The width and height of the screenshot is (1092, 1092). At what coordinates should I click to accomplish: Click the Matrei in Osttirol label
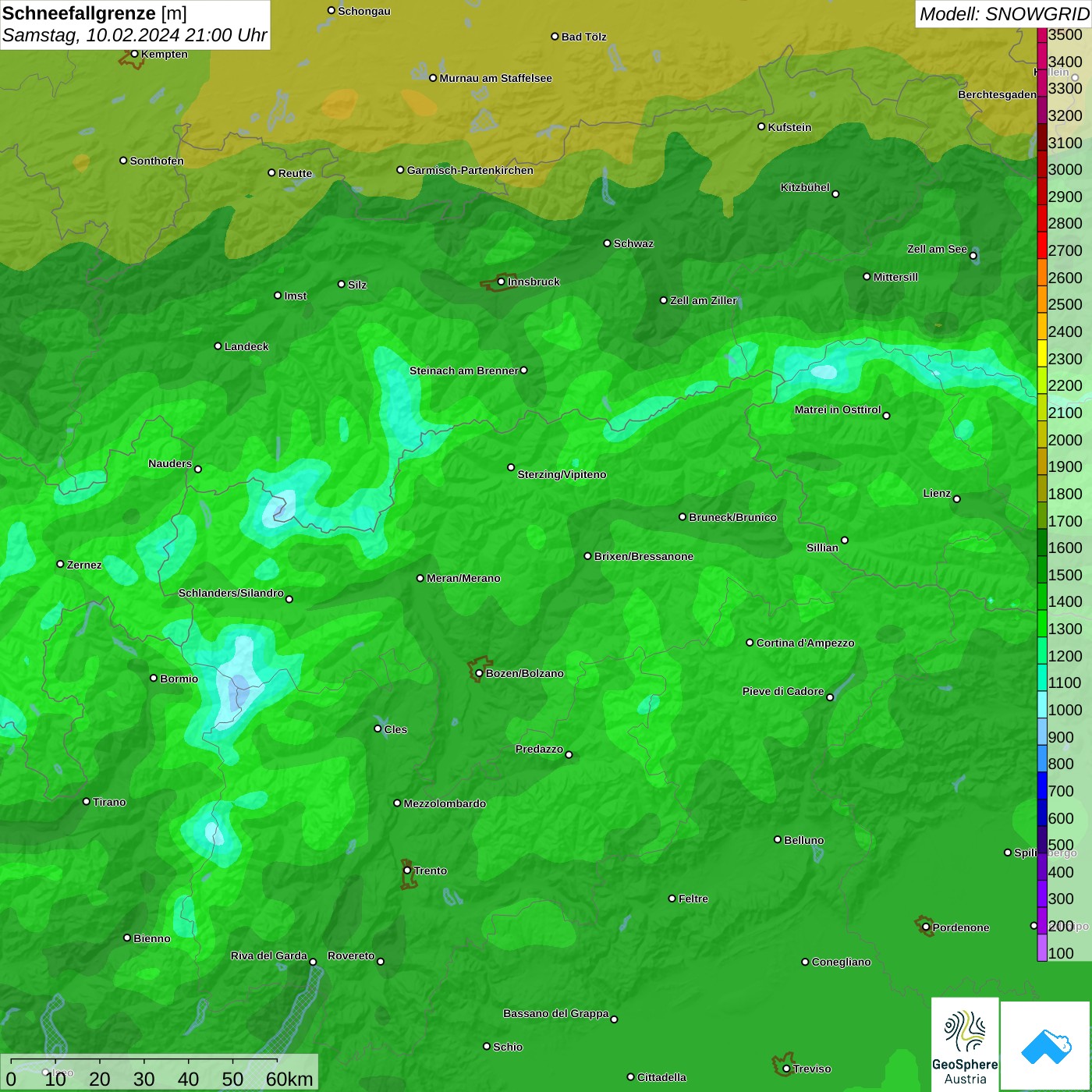tap(838, 409)
